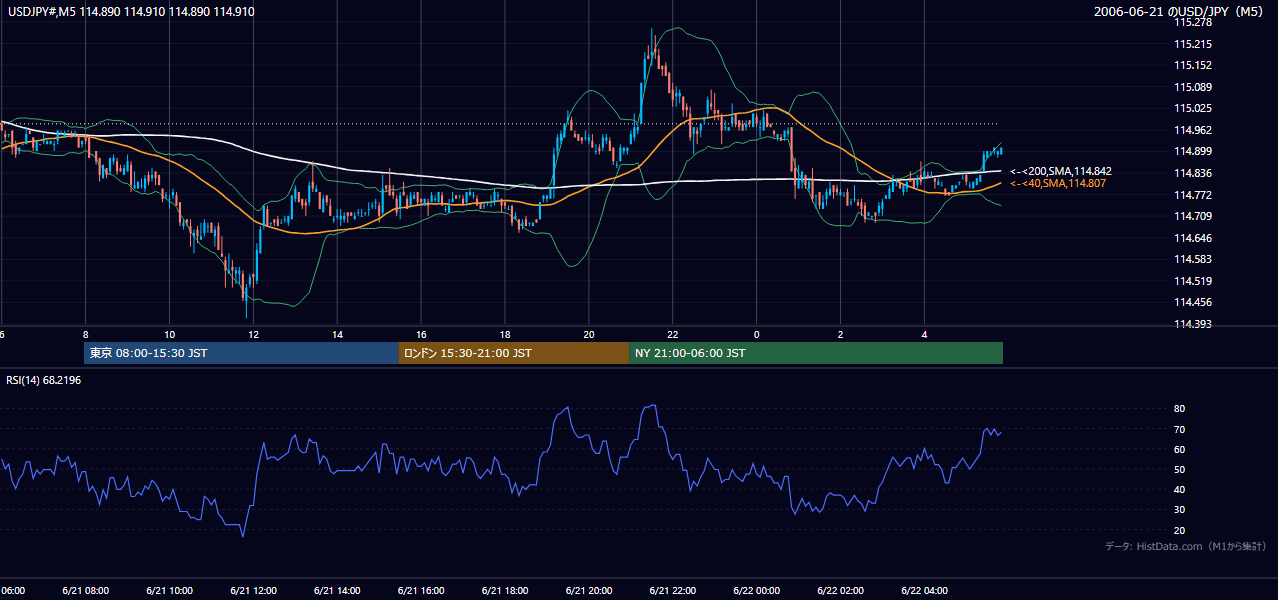1278x600 pixels.
Task: Click the 6/21 20:00 time label
Action: point(589,591)
